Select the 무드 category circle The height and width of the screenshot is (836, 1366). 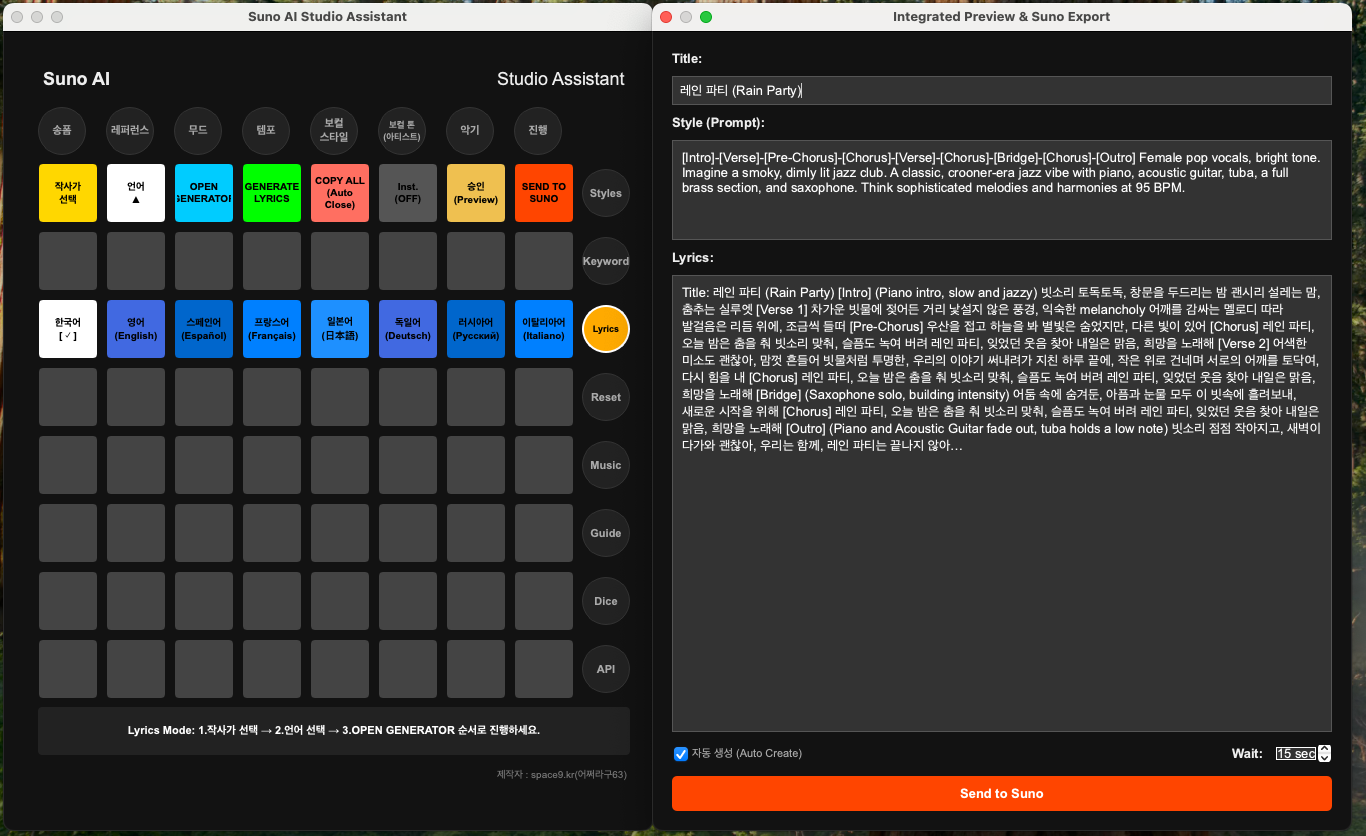click(x=198, y=131)
